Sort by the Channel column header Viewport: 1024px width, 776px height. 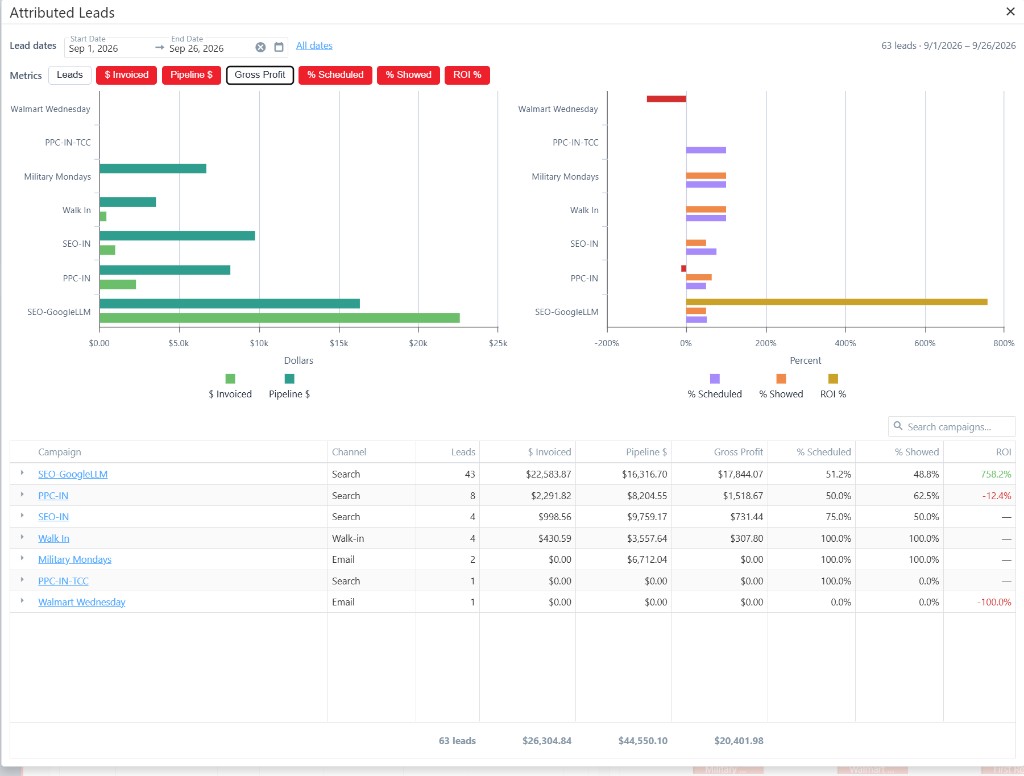(349, 452)
